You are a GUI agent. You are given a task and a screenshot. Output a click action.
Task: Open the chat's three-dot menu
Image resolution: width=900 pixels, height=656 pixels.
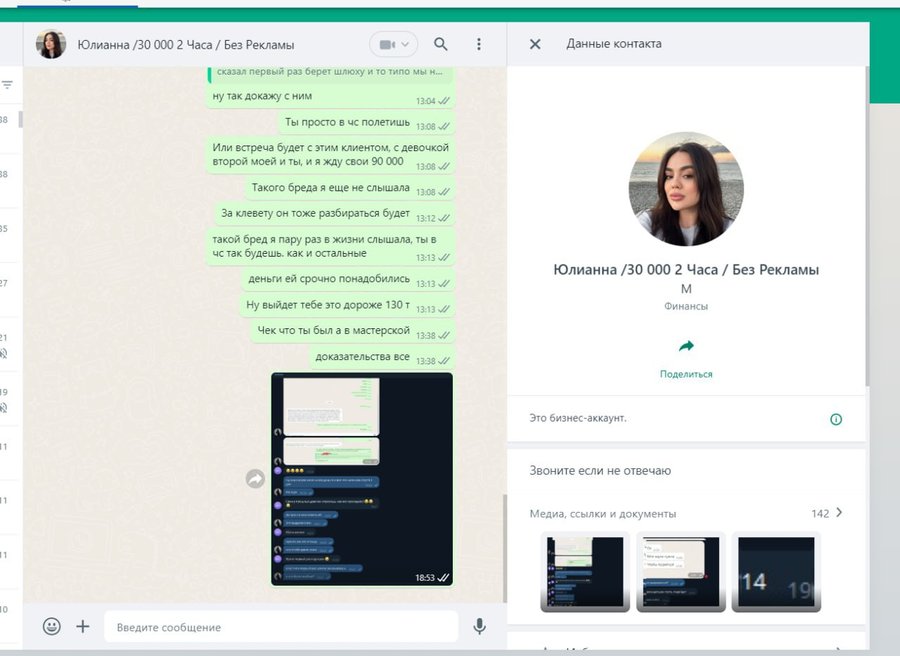click(479, 44)
